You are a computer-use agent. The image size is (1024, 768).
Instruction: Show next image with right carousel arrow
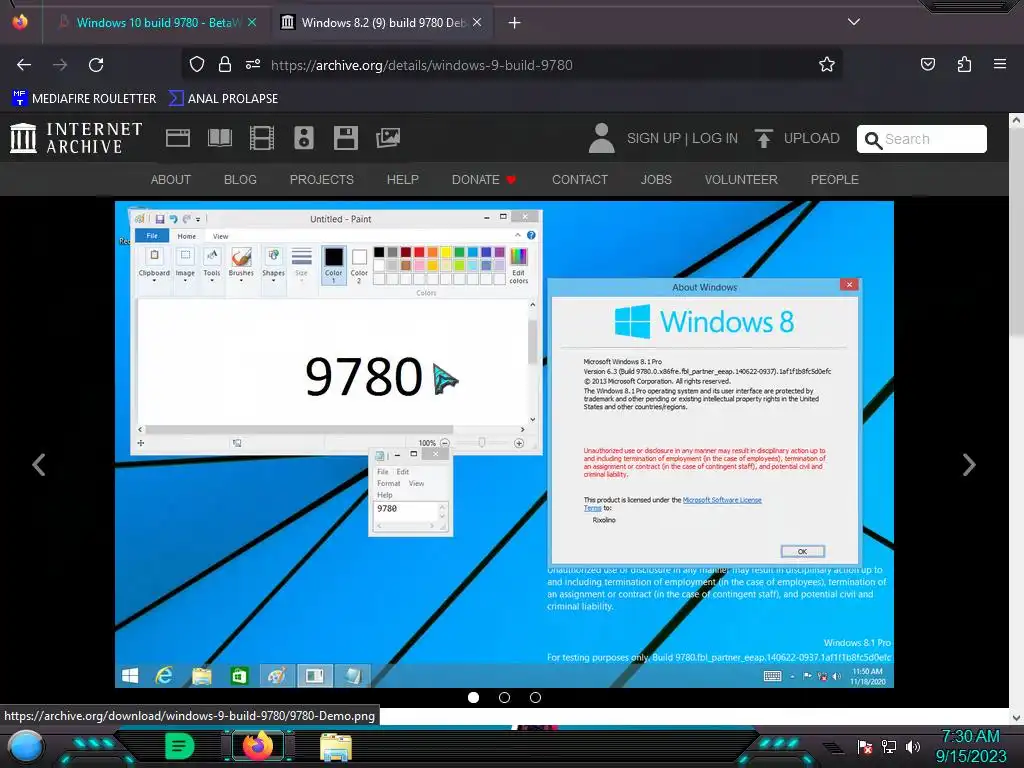tap(969, 465)
